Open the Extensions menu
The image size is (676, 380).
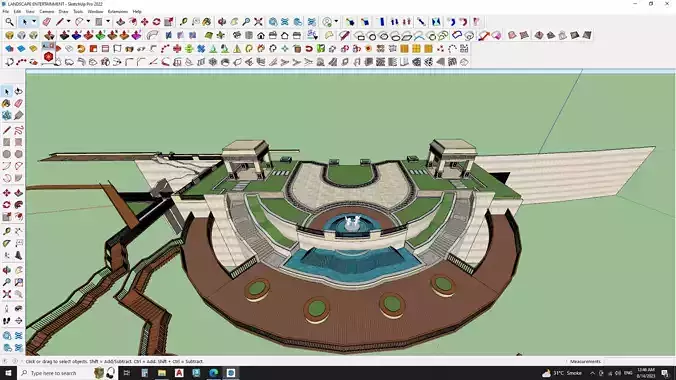pos(118,12)
